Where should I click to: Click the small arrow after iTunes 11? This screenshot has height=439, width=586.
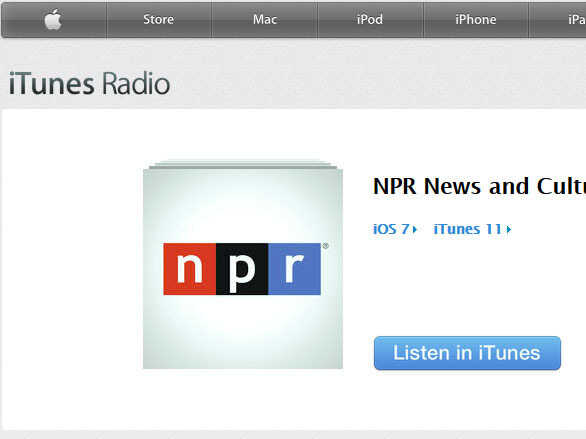pyautogui.click(x=509, y=229)
